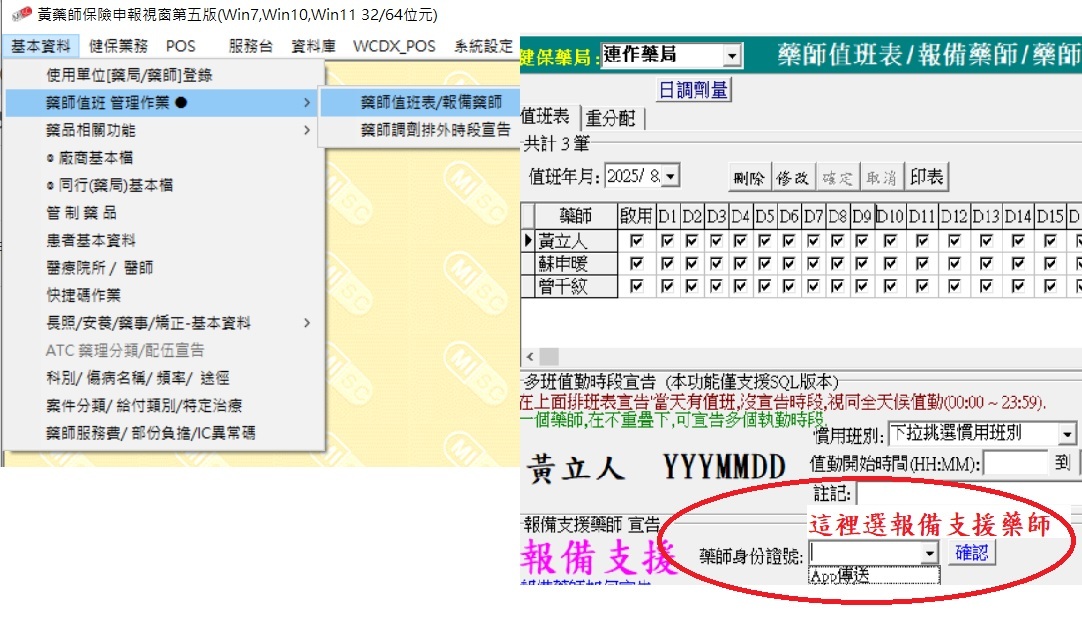The width and height of the screenshot is (1082, 634).
Task: Open the 藥師身份證號 dropdown
Action: click(x=930, y=553)
